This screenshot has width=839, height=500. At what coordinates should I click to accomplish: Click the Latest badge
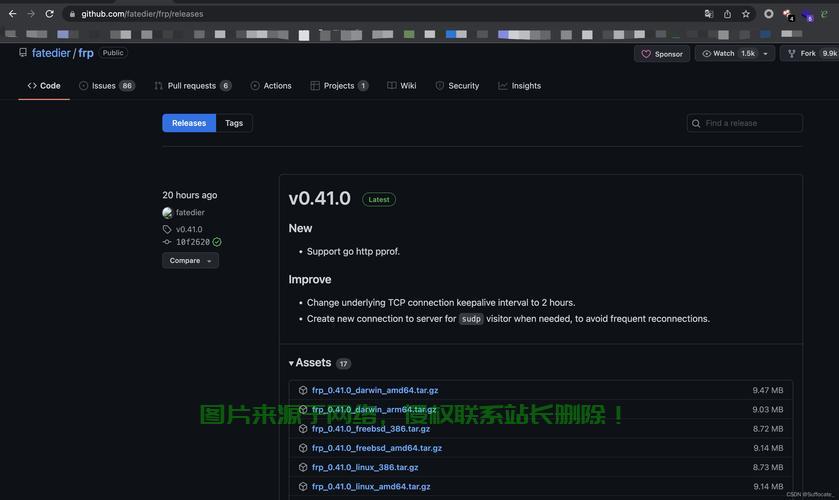(x=379, y=200)
